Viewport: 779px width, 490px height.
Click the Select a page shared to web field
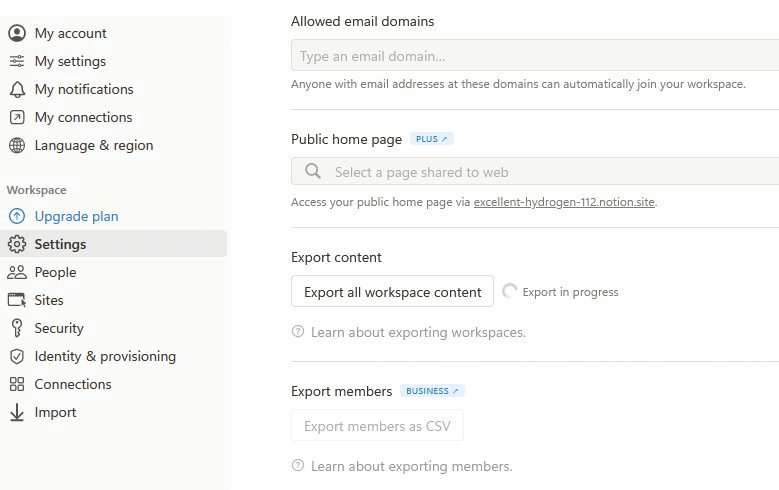tap(535, 171)
